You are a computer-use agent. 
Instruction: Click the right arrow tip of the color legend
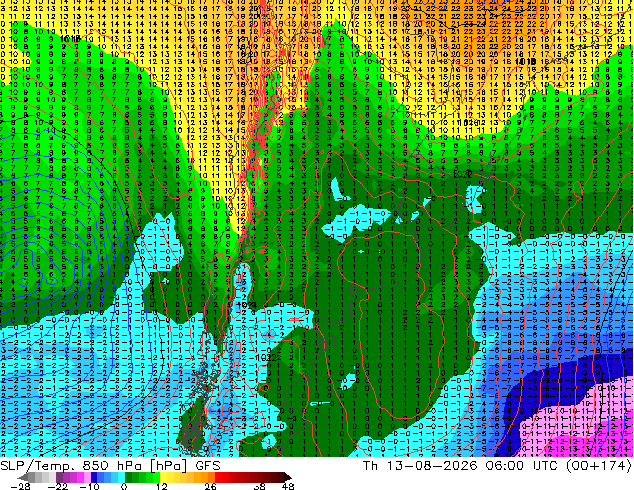pos(290,478)
